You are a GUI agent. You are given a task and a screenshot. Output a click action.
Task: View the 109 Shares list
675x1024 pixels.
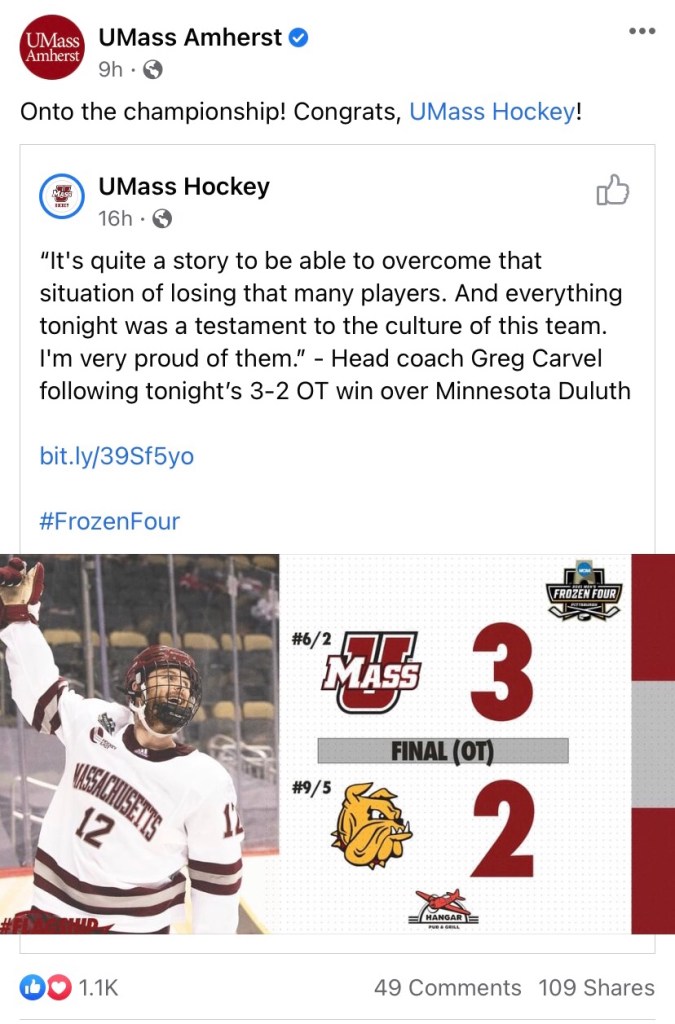(596, 988)
